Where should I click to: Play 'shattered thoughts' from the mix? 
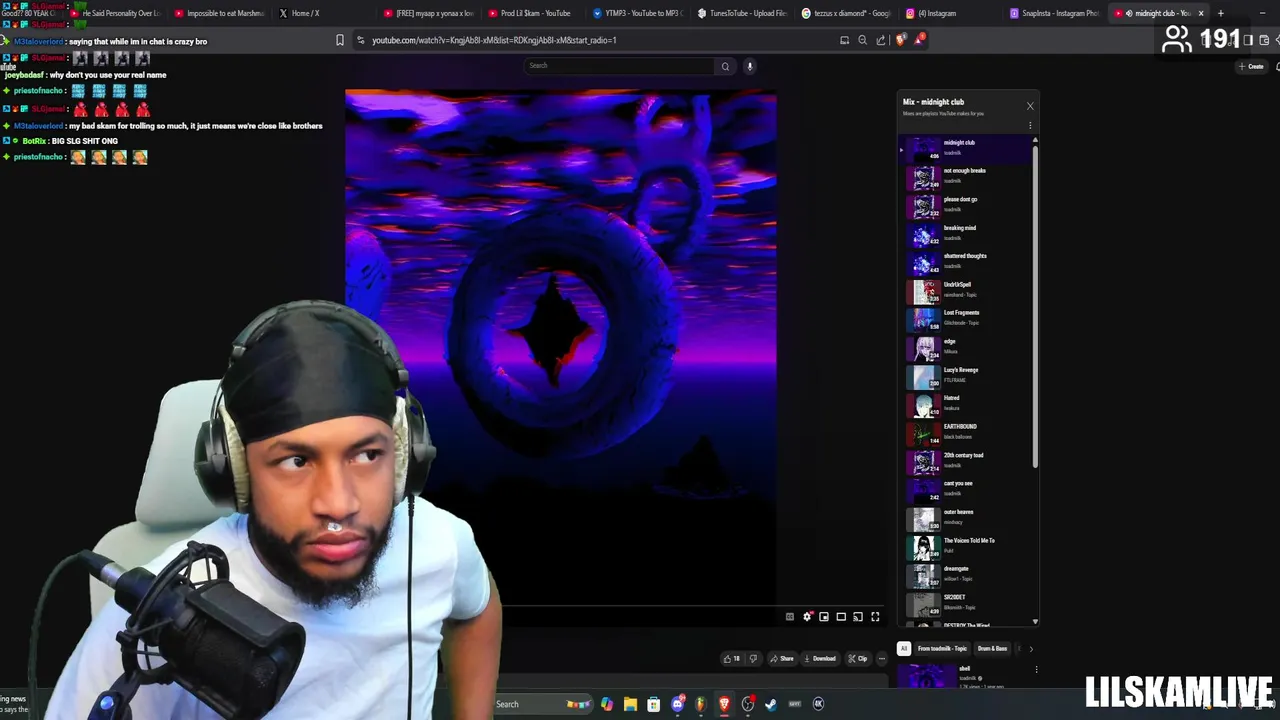(x=965, y=261)
